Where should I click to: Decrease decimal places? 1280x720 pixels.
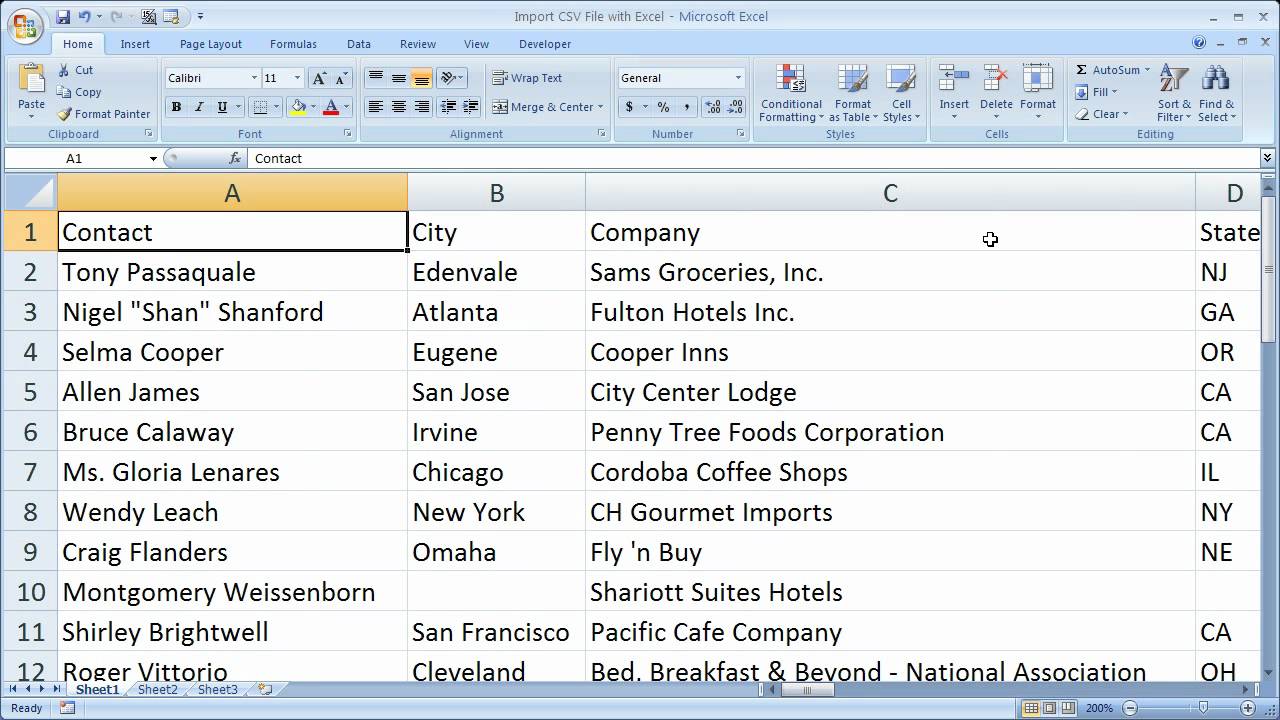(x=737, y=107)
